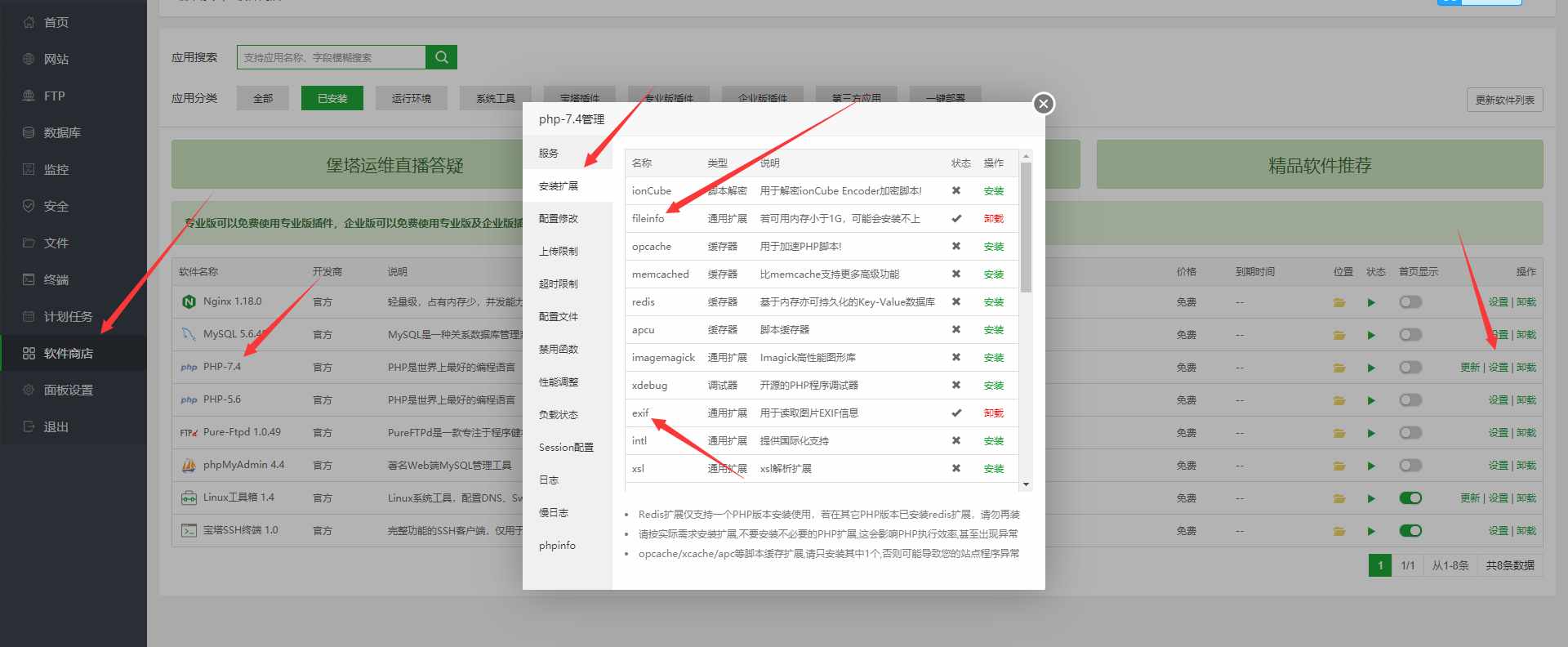Click the logout icon in sidebar
This screenshot has width=1568, height=647.
point(29,426)
